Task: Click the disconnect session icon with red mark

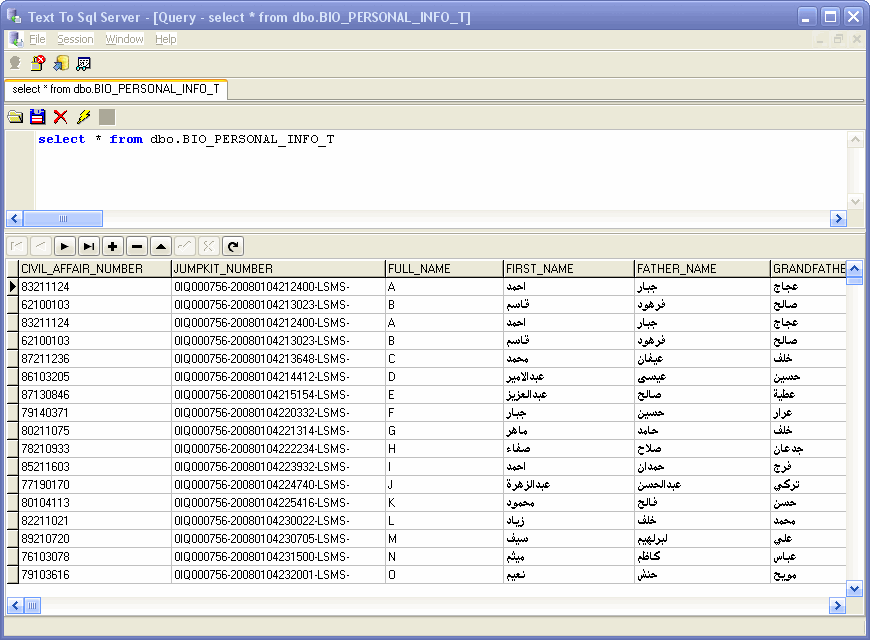Action: coord(38,63)
